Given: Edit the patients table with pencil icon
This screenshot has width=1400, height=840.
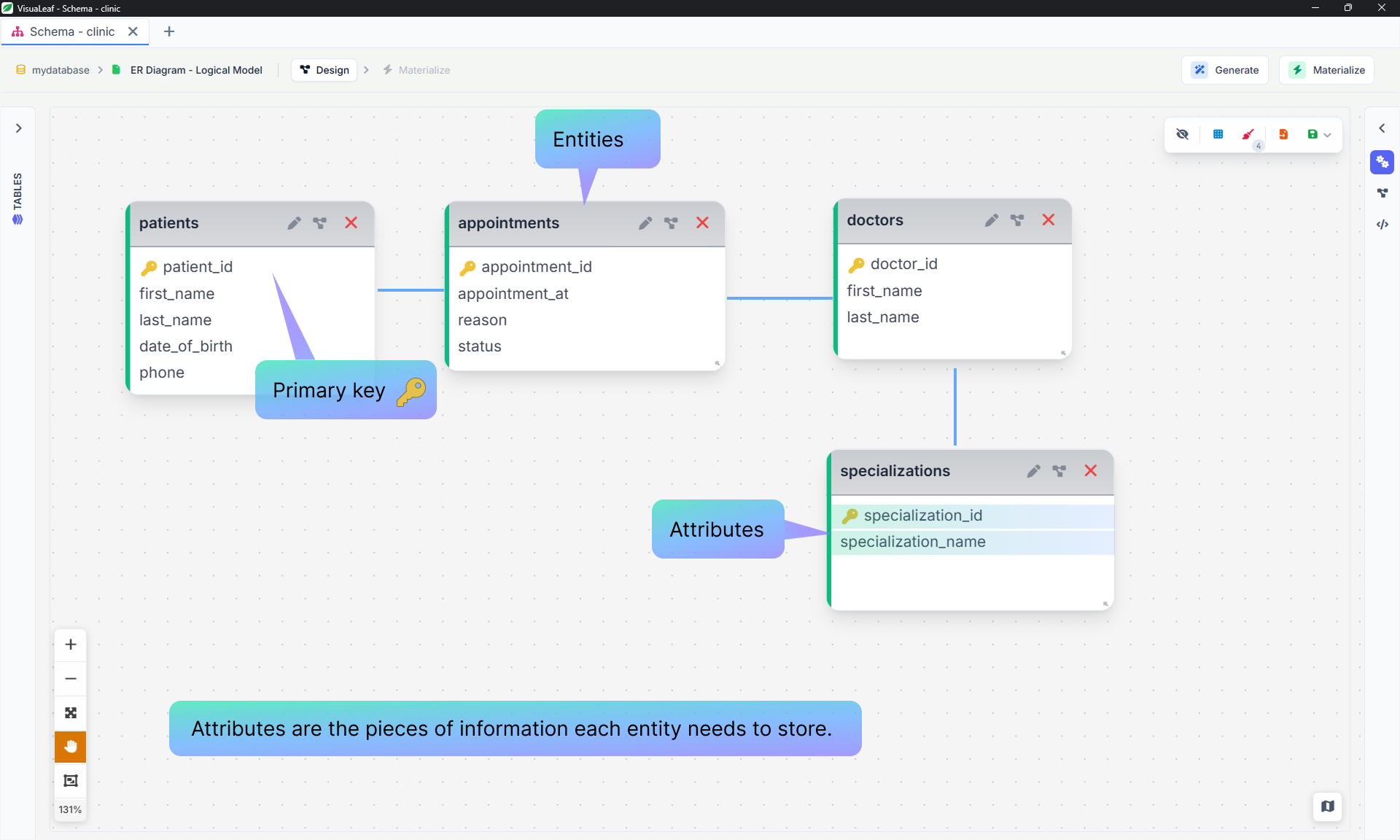Looking at the screenshot, I should pos(294,223).
